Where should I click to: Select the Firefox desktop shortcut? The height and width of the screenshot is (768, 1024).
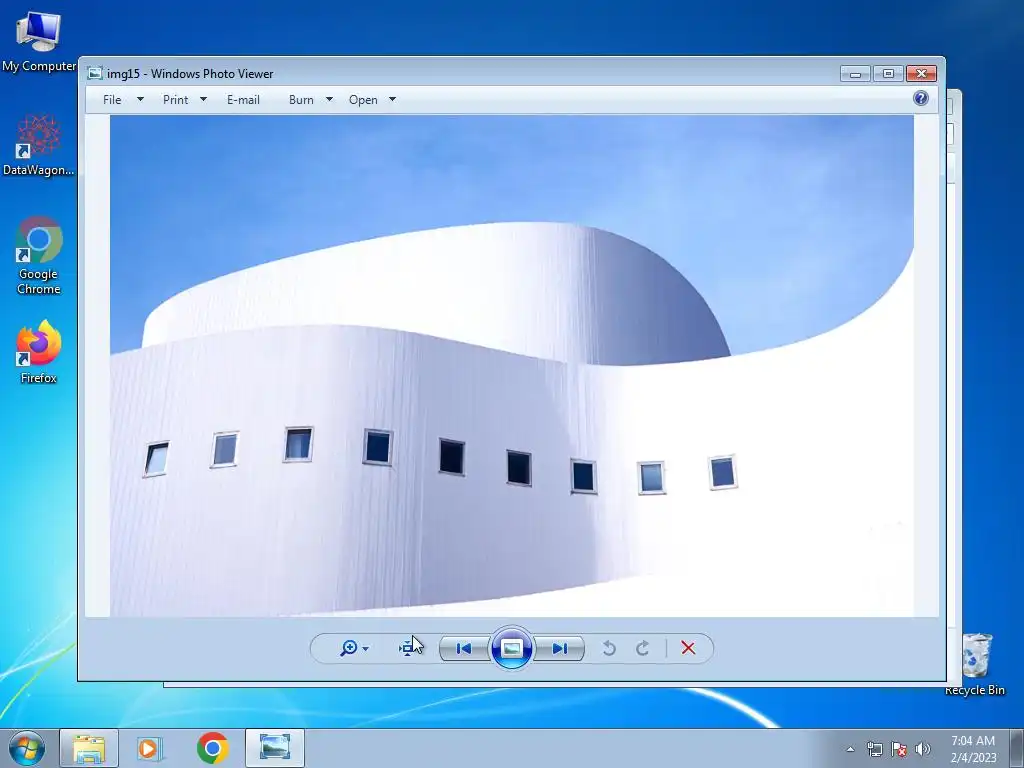click(x=39, y=351)
